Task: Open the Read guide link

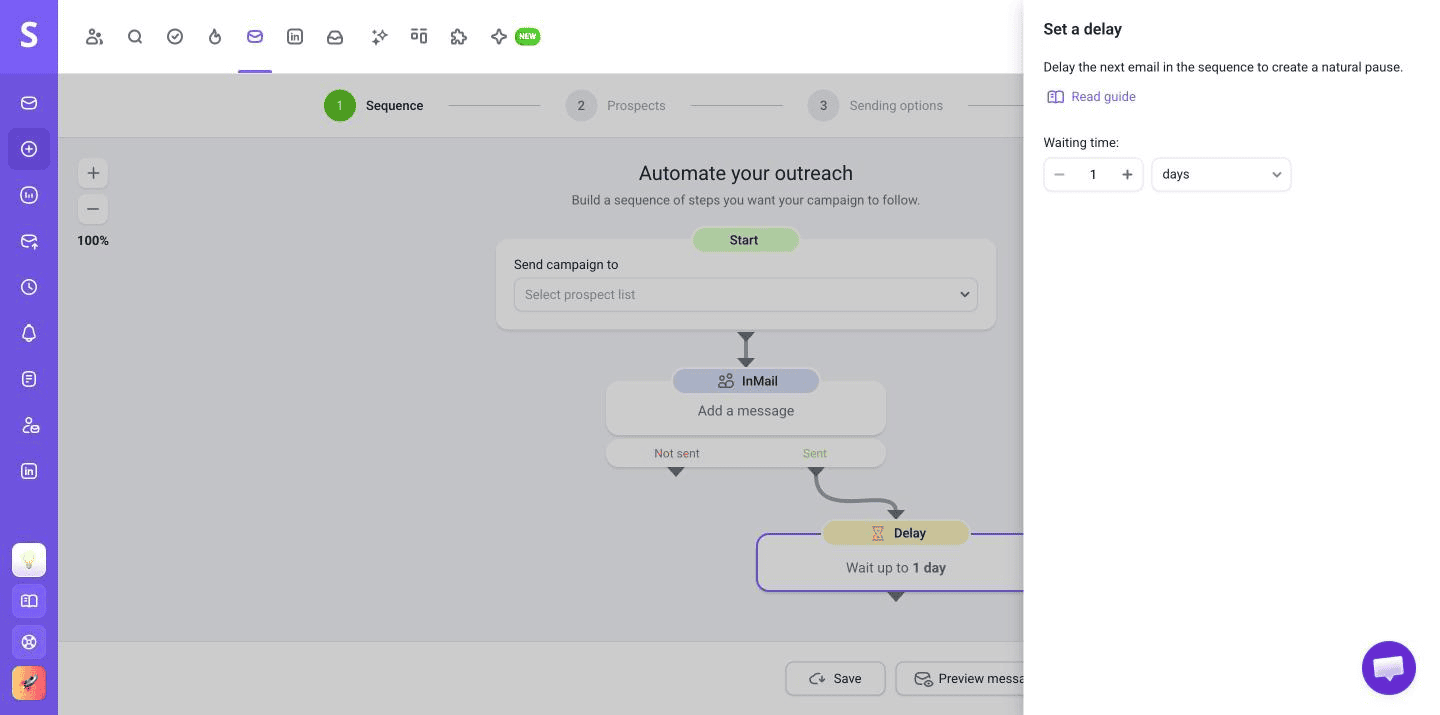Action: pyautogui.click(x=1091, y=97)
